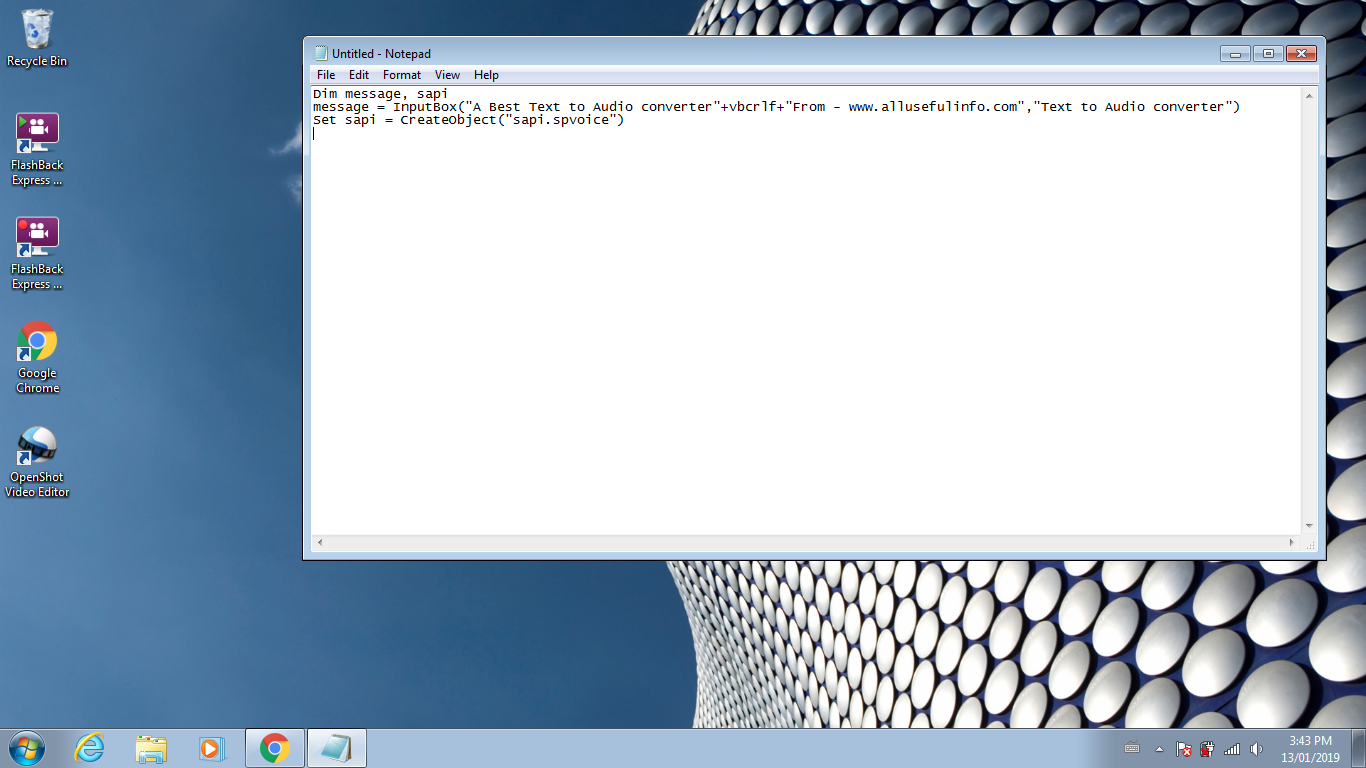
Task: Open the Action Center flag icon
Action: click(x=1184, y=749)
